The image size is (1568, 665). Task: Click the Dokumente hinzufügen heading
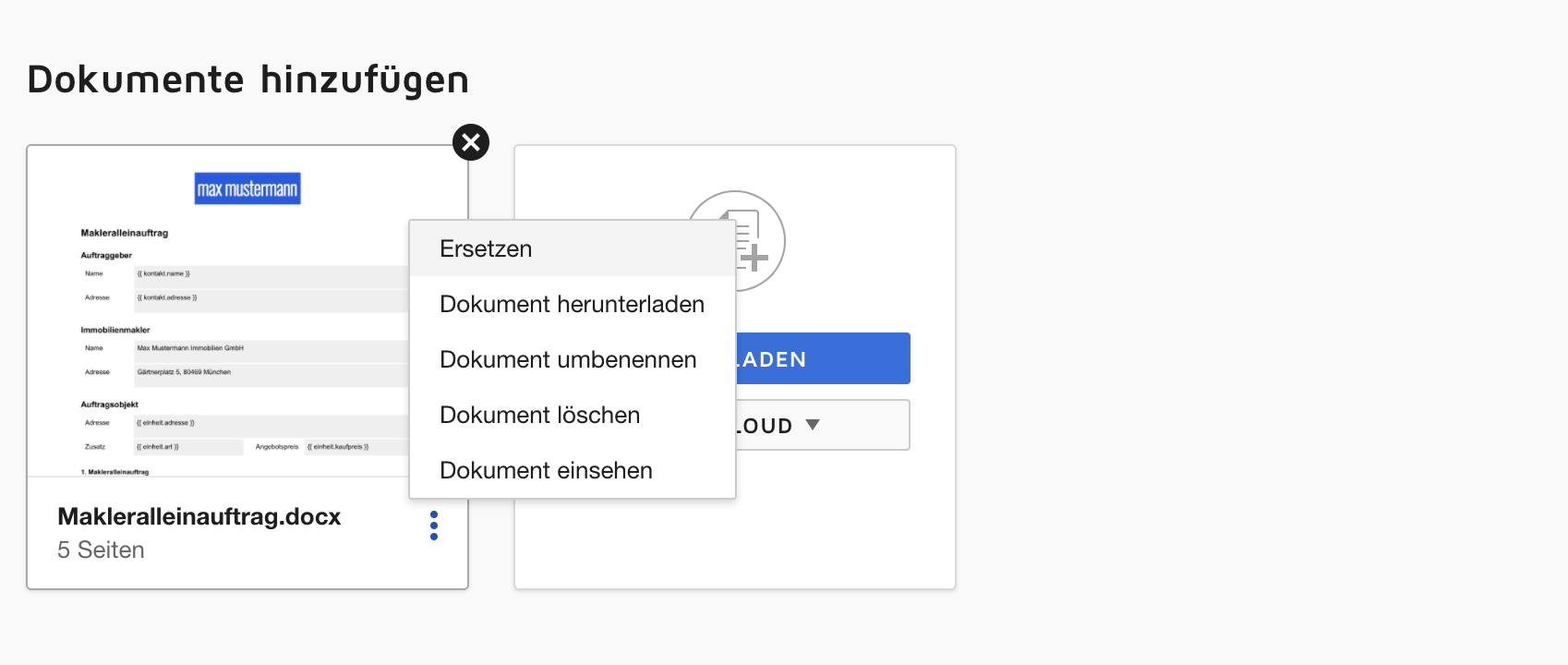tap(247, 79)
